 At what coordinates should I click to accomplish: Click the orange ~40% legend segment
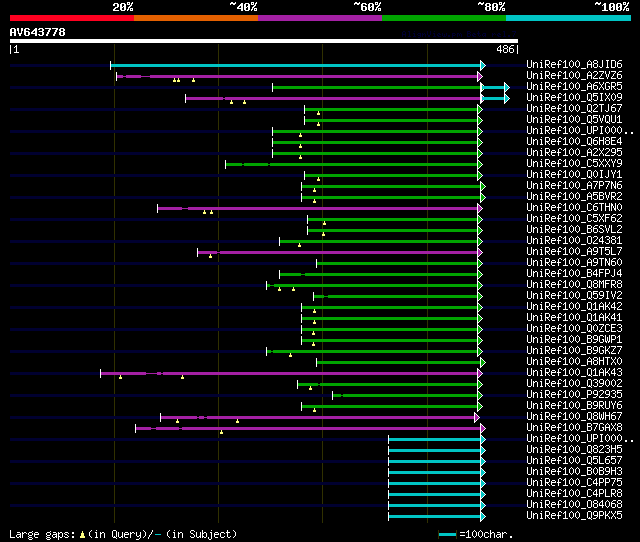196,18
